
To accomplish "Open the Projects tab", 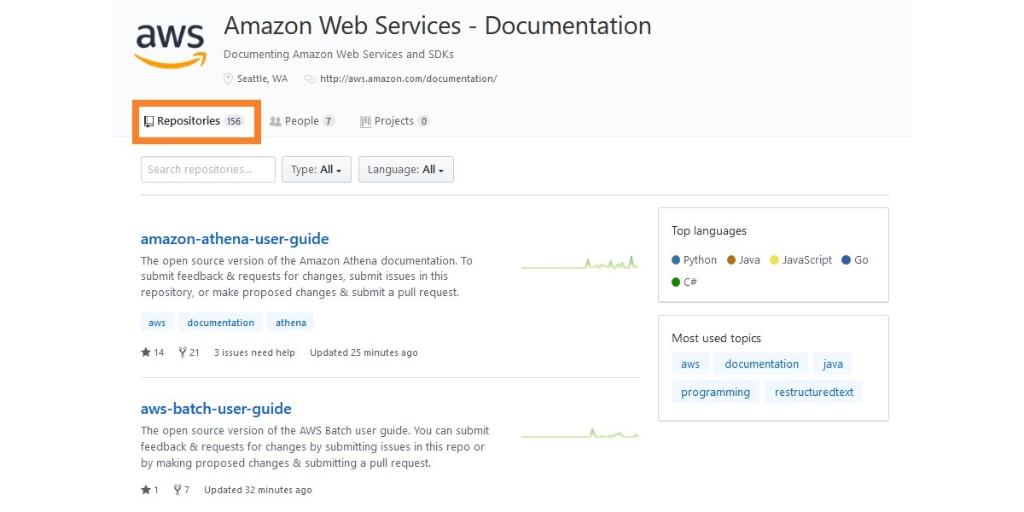I will [394, 121].
